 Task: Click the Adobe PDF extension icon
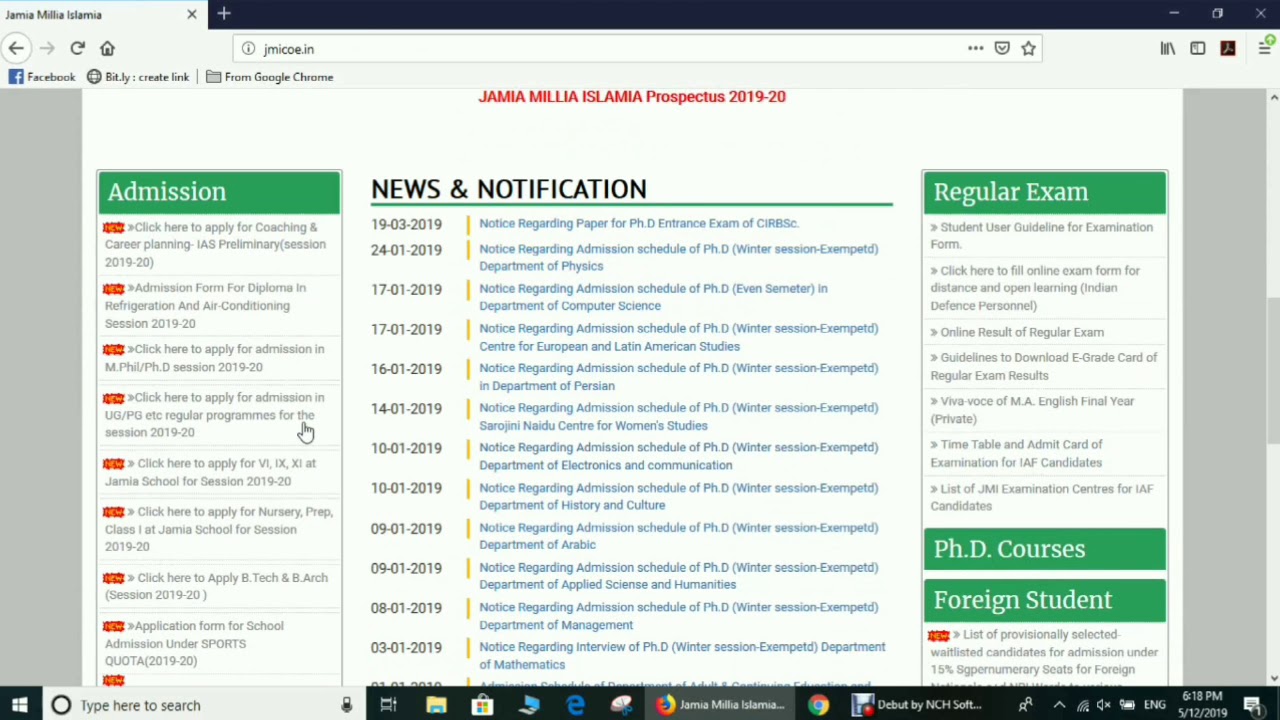pyautogui.click(x=1228, y=48)
